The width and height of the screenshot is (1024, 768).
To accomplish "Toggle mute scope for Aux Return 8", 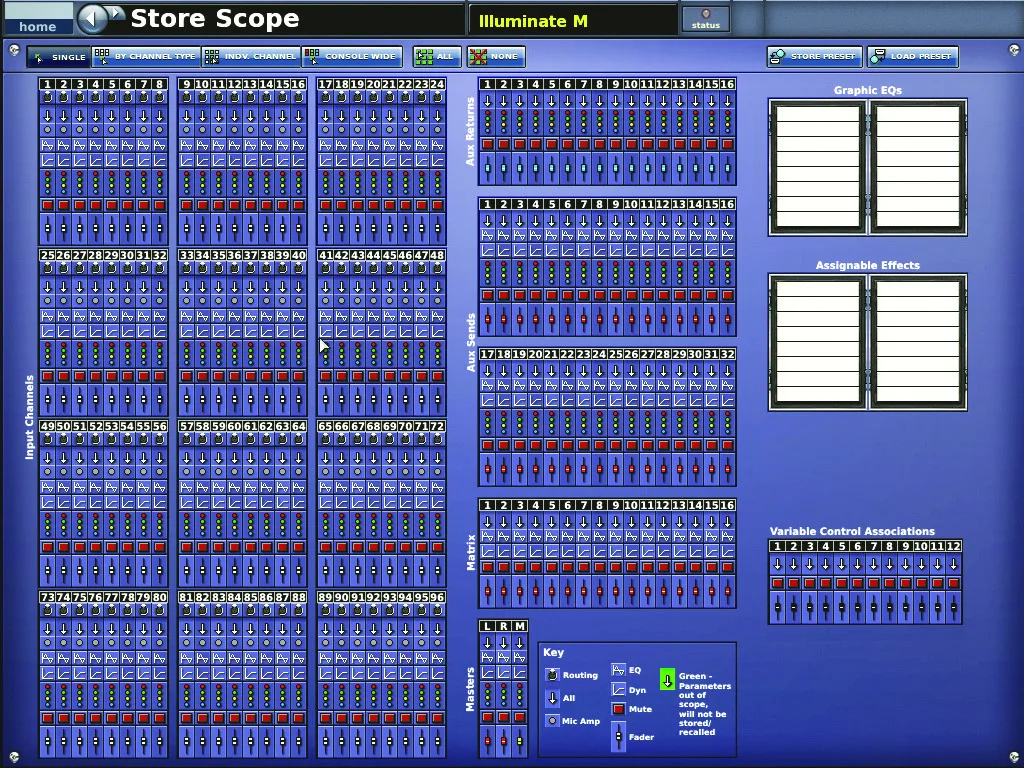I will [600, 144].
